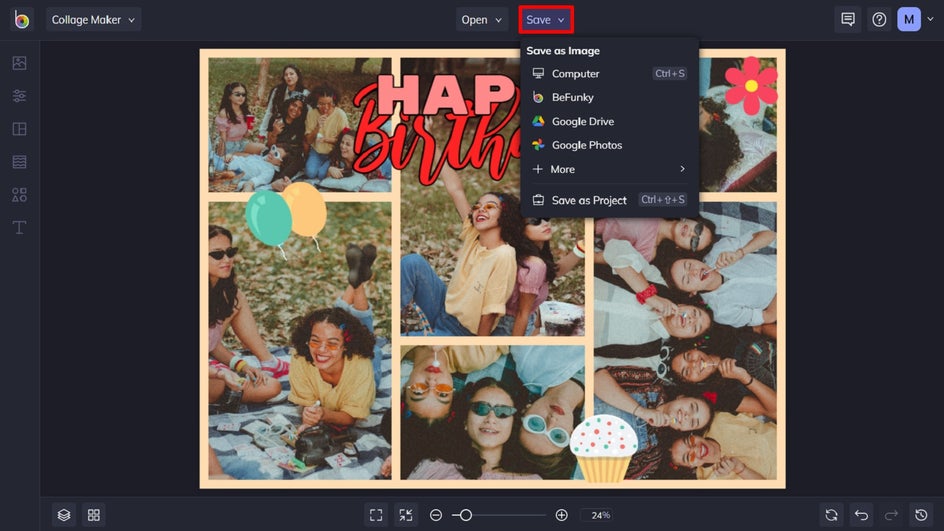The width and height of the screenshot is (944, 531).
Task: Open the Image Manager sidebar icon
Action: click(19, 63)
